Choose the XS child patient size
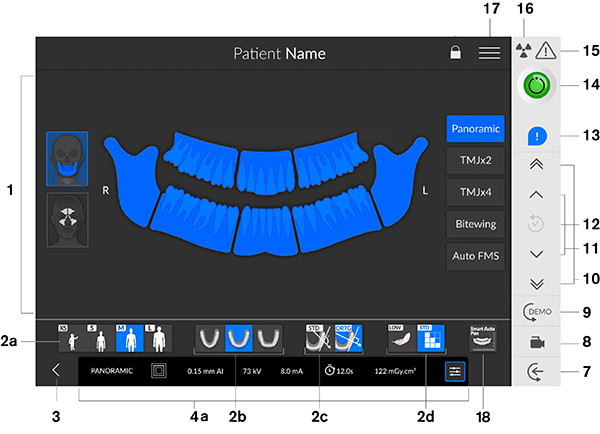Image resolution: width=600 pixels, height=434 pixels. (x=72, y=338)
